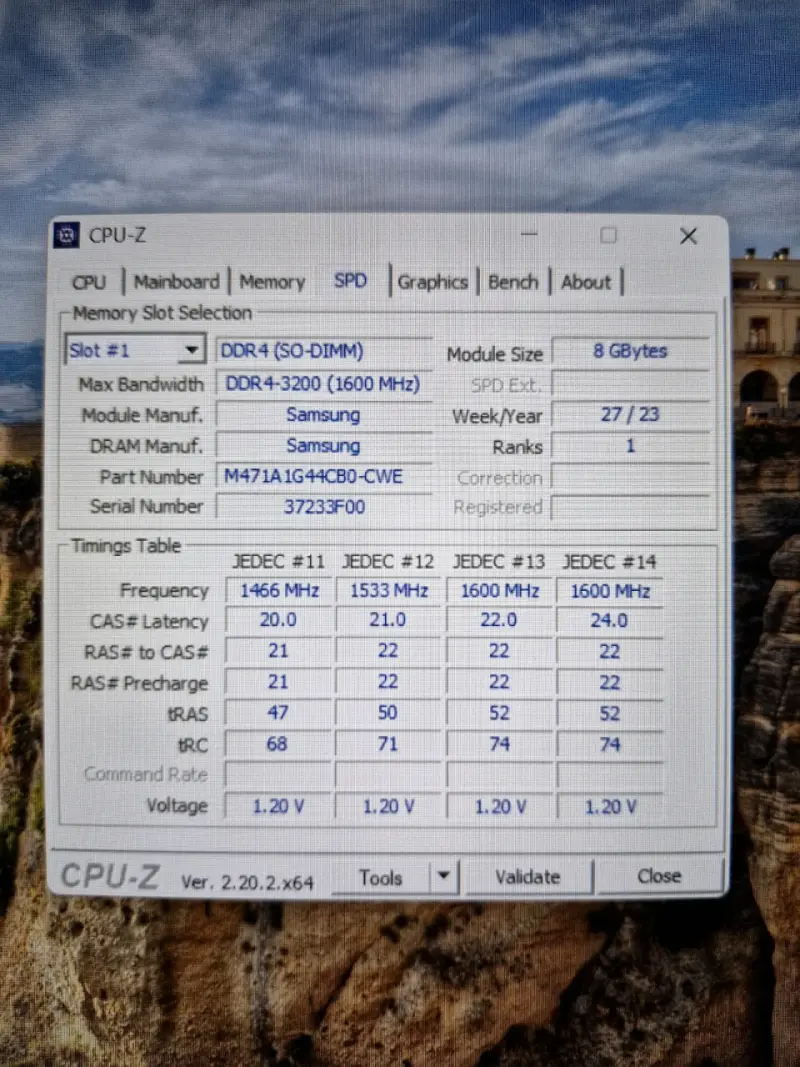The image size is (800, 1067).
Task: Click the JEDEC #14 column header
Action: 609,561
